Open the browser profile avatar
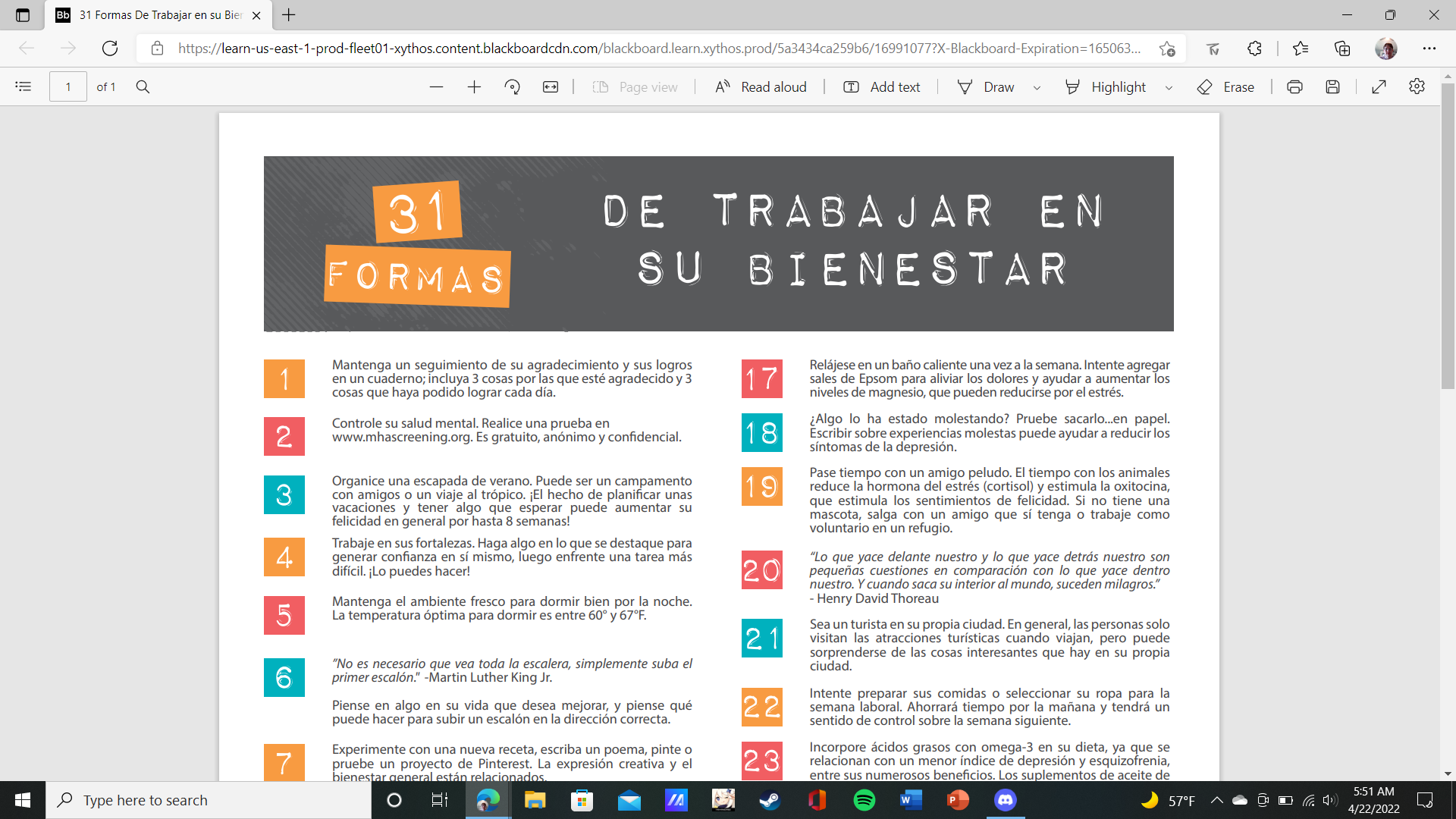This screenshot has height=819, width=1456. [1385, 49]
